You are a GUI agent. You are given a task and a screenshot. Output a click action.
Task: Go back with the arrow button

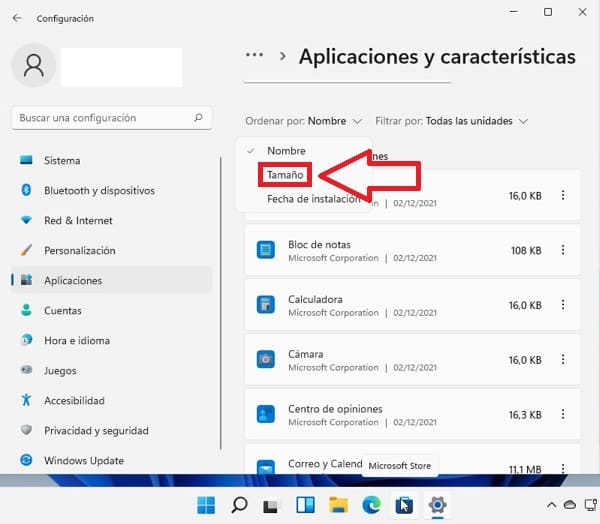point(17,18)
